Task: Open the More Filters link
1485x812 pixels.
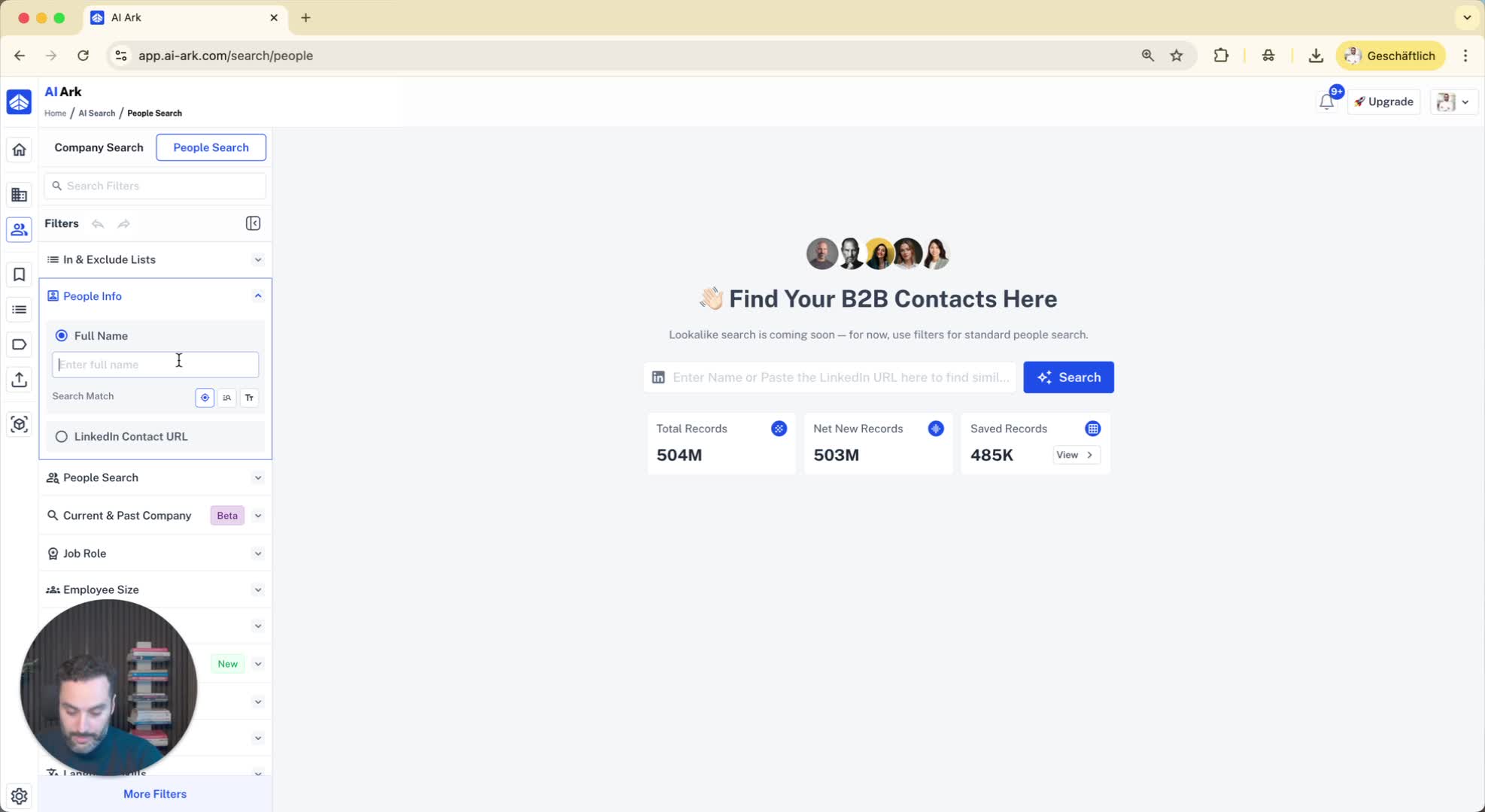Action: 155,794
